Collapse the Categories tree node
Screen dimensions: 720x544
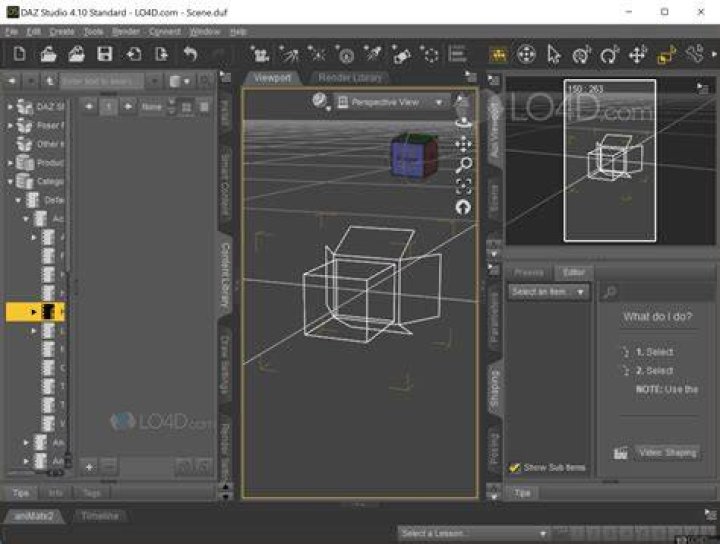click(x=10, y=181)
